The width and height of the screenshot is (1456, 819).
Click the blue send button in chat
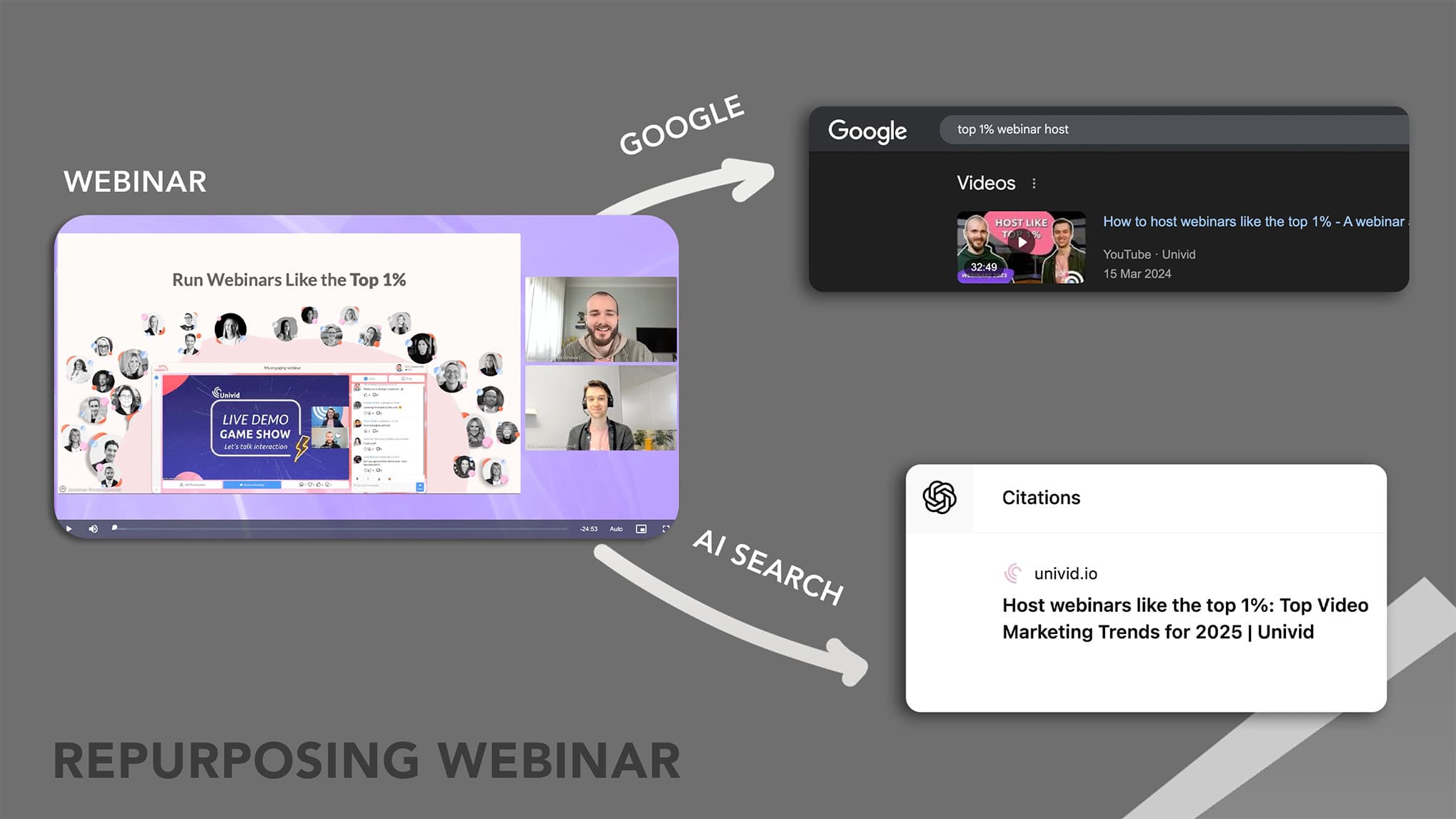419,486
